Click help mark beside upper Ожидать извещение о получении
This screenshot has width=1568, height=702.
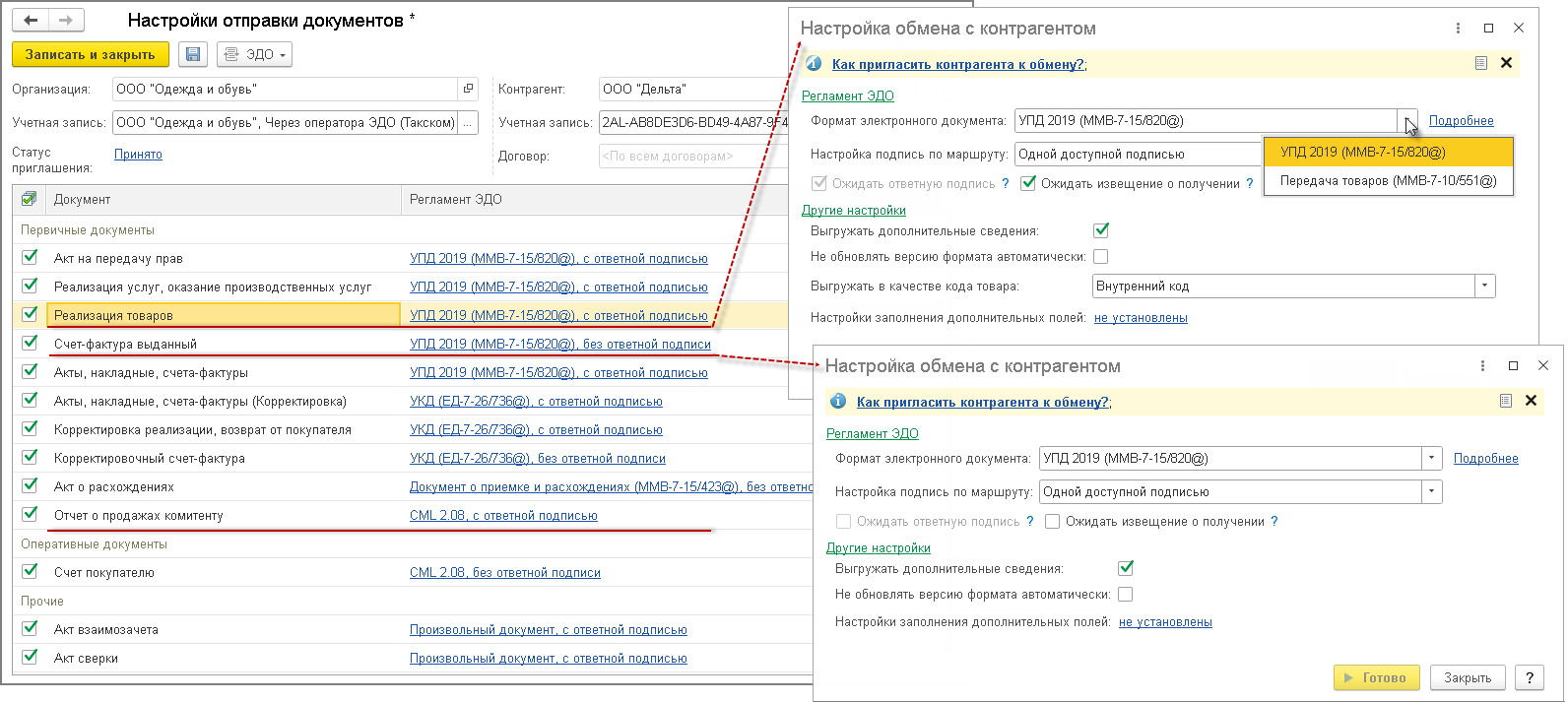click(1250, 183)
